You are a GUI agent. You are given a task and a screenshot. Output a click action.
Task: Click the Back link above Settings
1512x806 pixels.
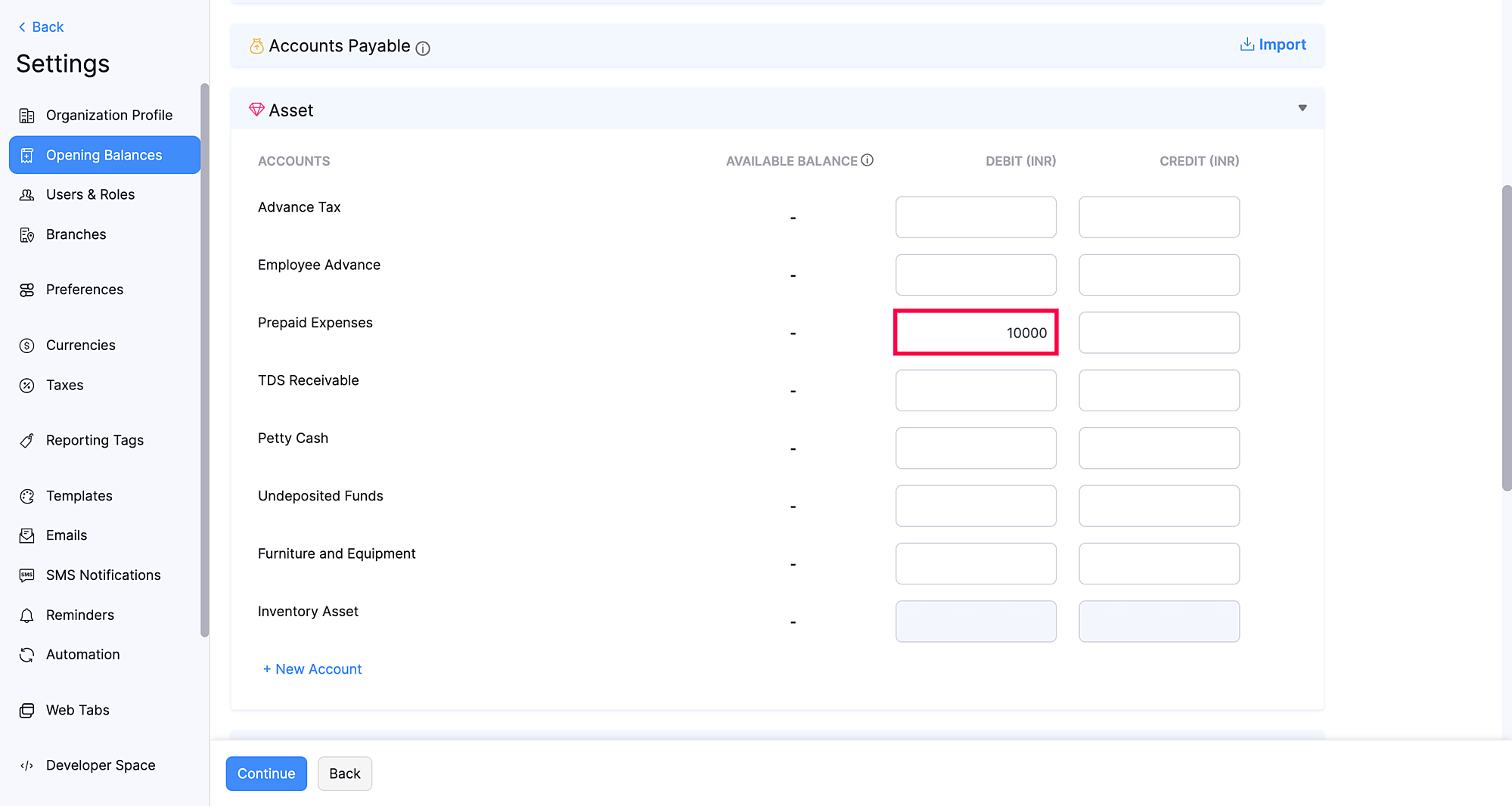coord(41,27)
